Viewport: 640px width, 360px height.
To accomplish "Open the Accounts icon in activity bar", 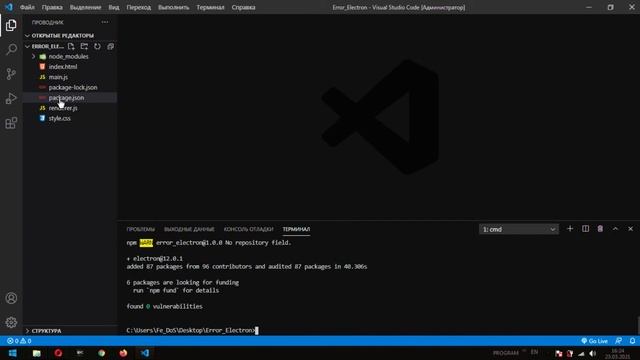I will click(11, 298).
